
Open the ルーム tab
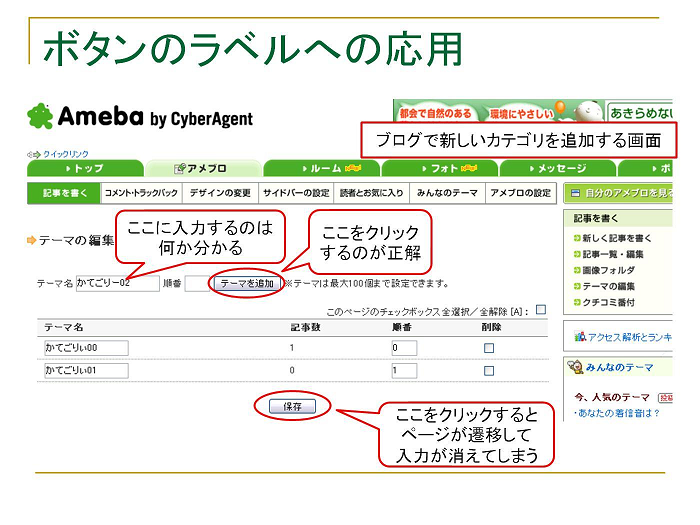pyautogui.click(x=321, y=169)
